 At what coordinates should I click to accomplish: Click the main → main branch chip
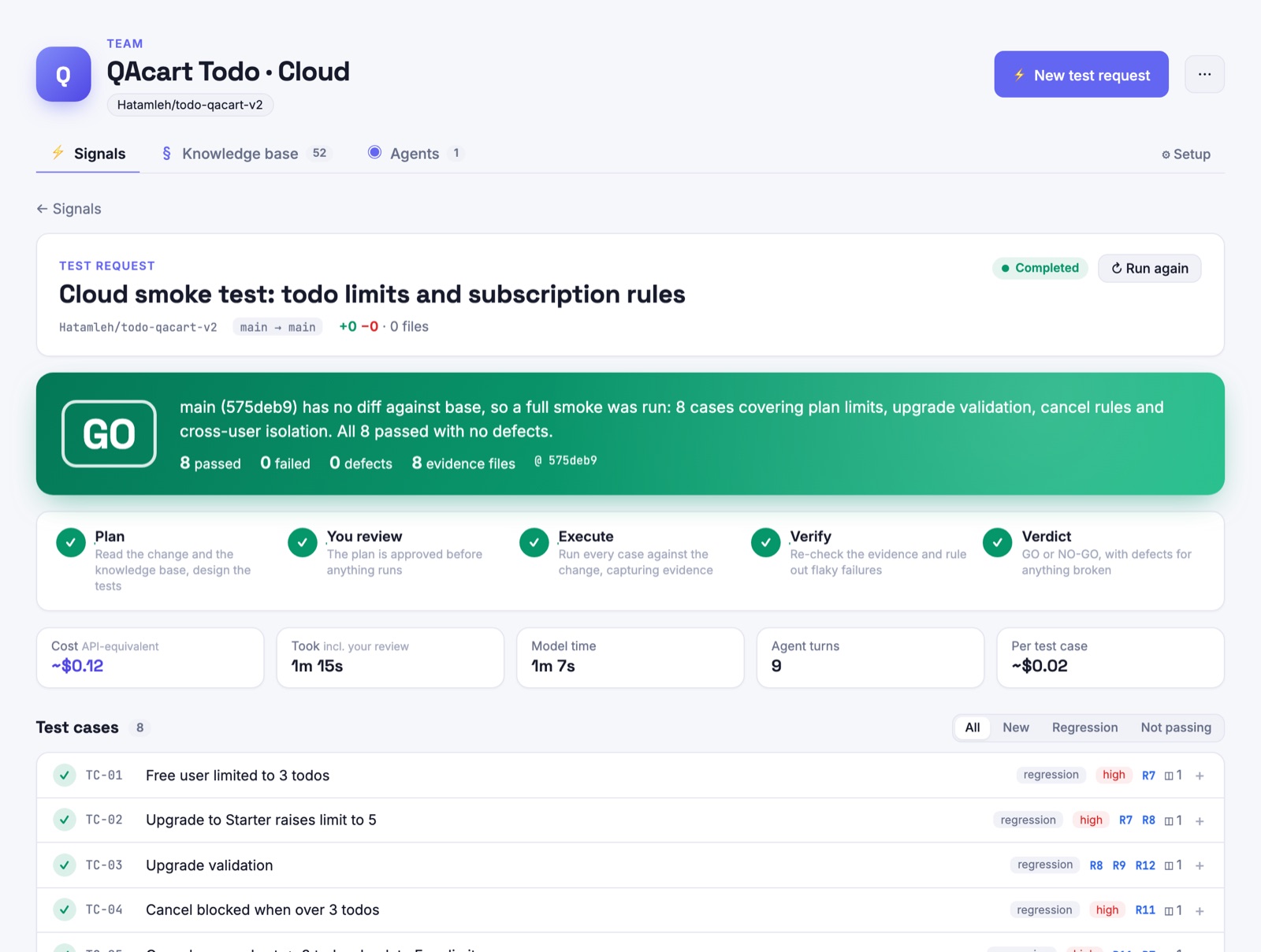click(277, 327)
